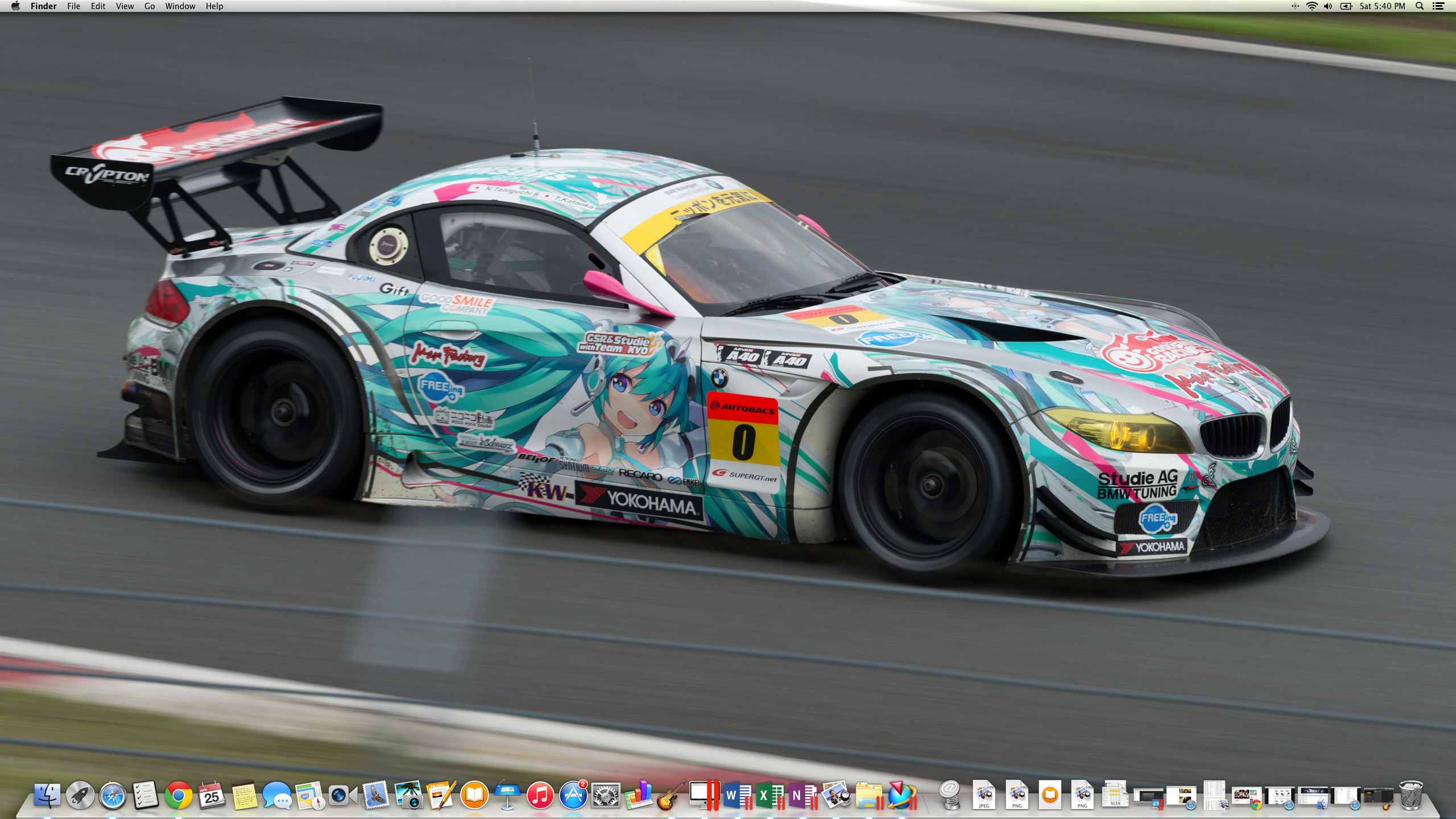Screen dimensions: 1456x819
Task: Open the Apple menu
Action: pos(15,6)
